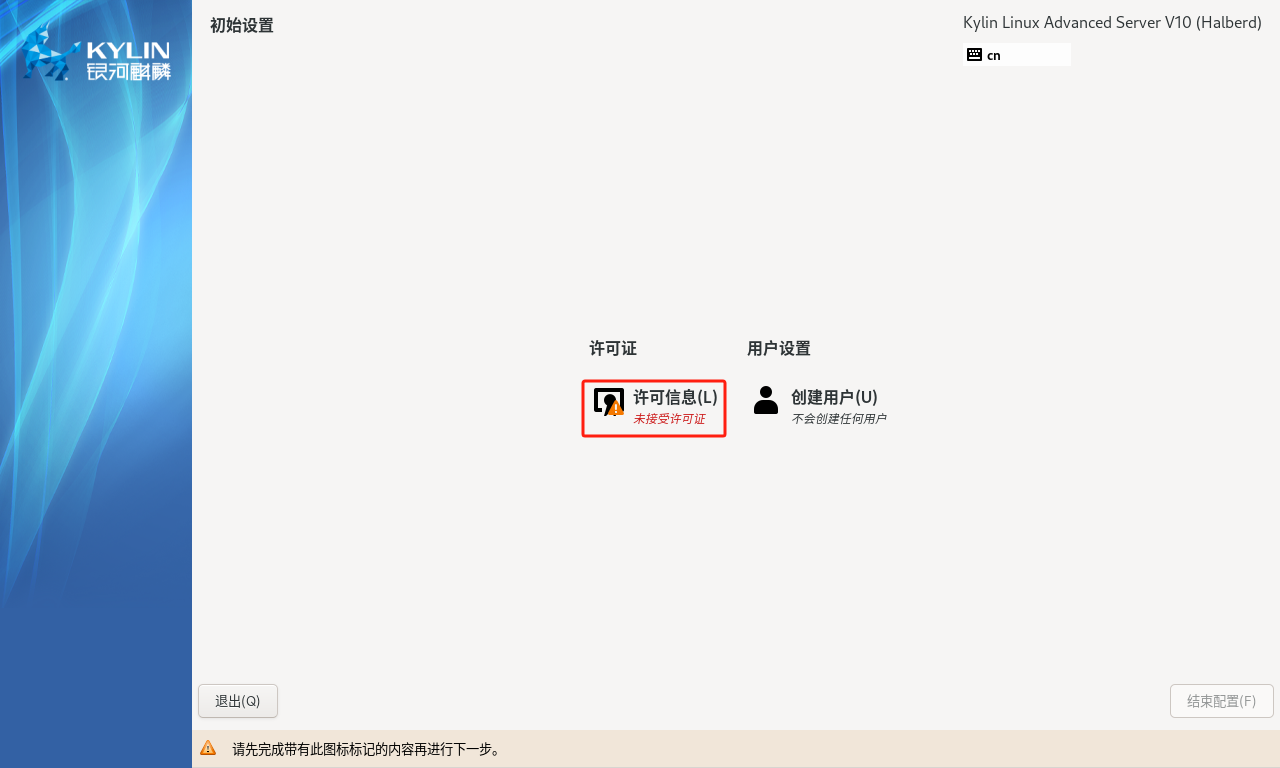Click the 未接受许可证 status text
Viewport: 1280px width, 768px height.
668,418
